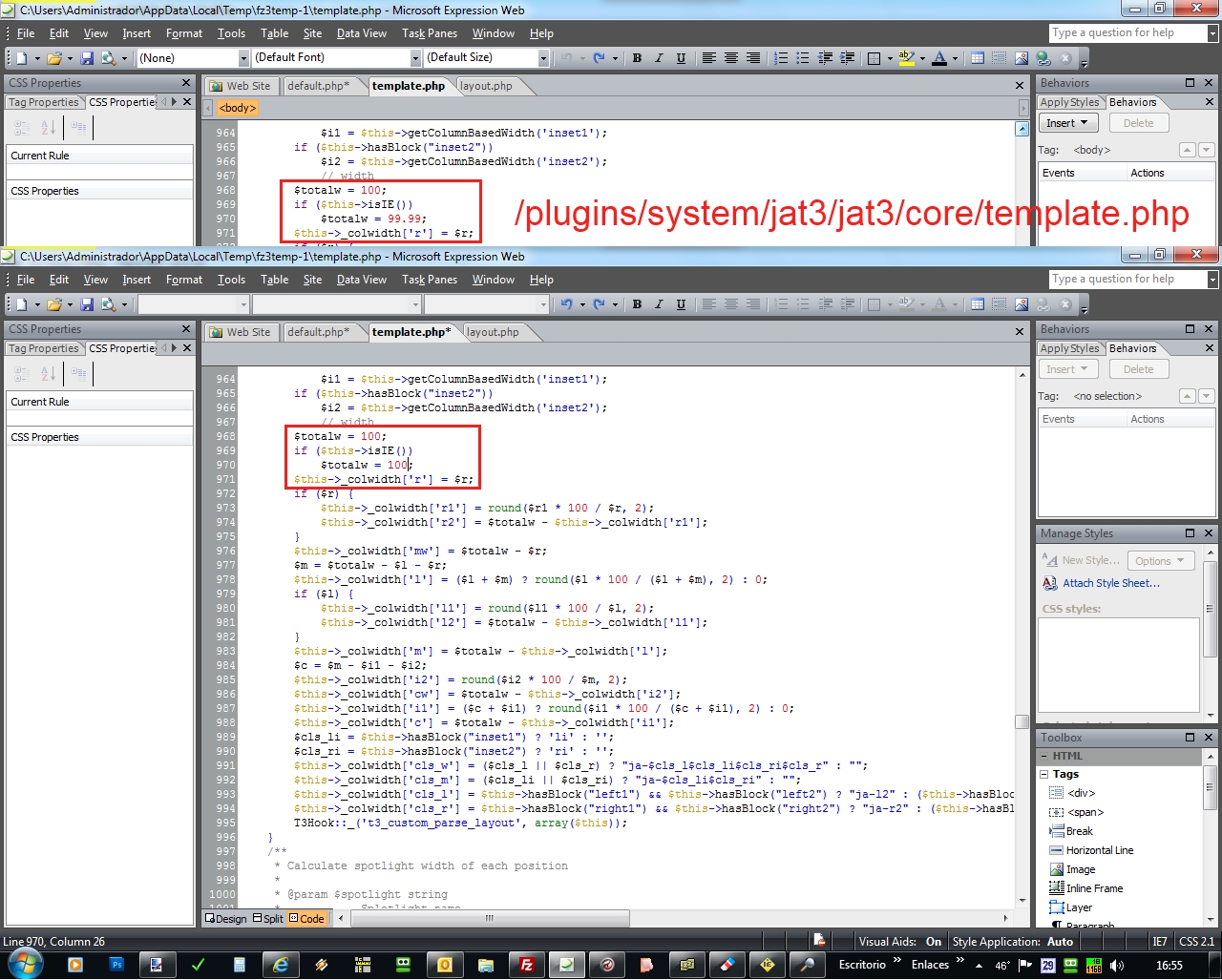Launch Photoshop from the taskbar
The height and width of the screenshot is (980, 1222).
[x=116, y=965]
